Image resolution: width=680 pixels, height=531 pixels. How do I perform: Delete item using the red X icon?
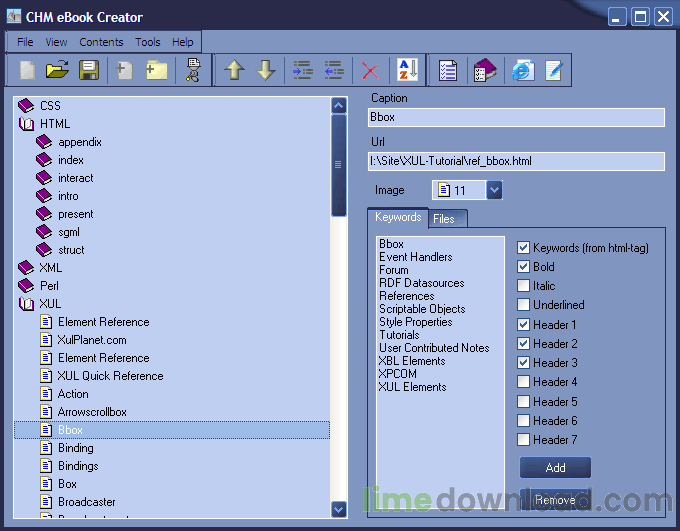(x=370, y=71)
